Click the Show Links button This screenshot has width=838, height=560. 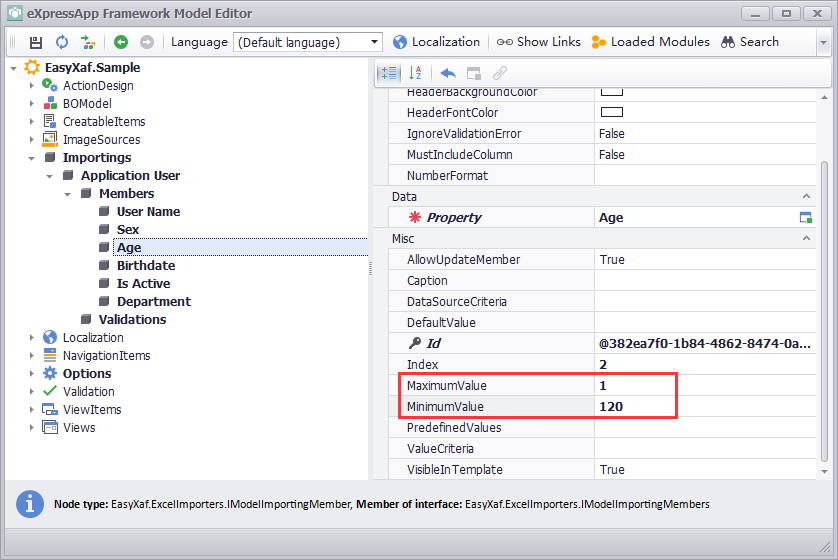coord(538,42)
